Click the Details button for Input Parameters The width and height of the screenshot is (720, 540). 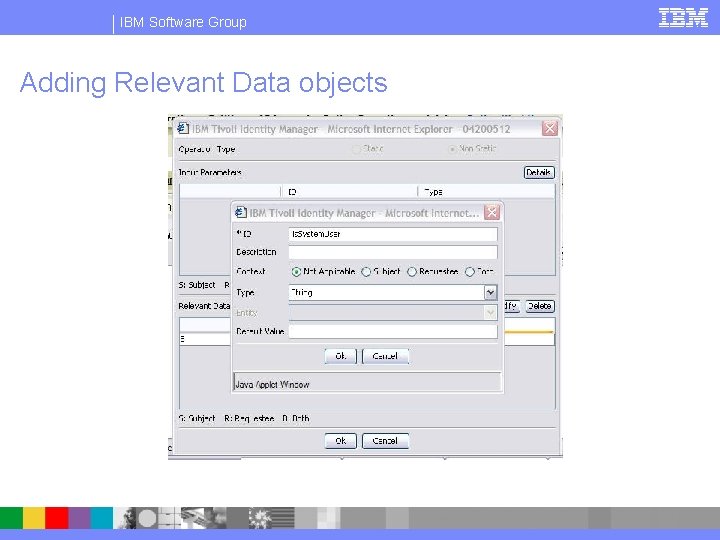pyautogui.click(x=539, y=173)
